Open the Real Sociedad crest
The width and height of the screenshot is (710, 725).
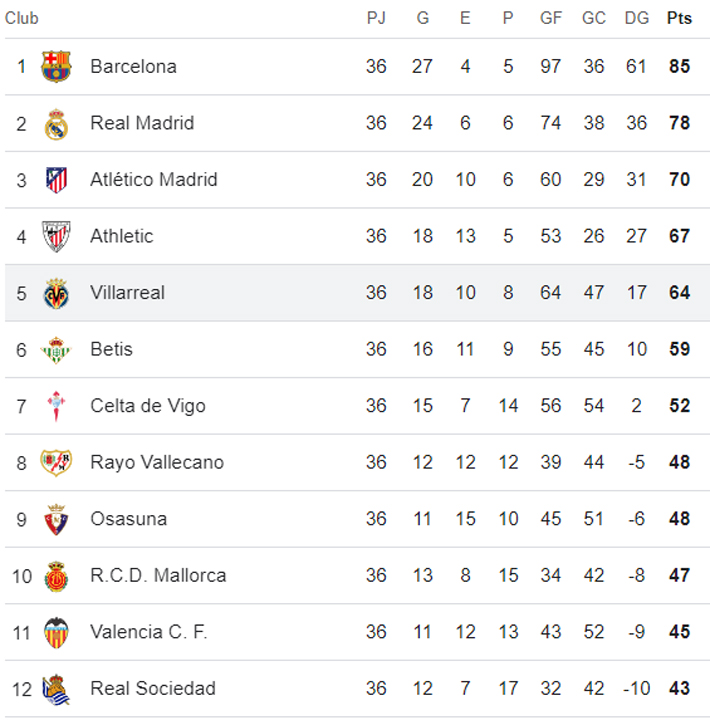pyautogui.click(x=56, y=689)
